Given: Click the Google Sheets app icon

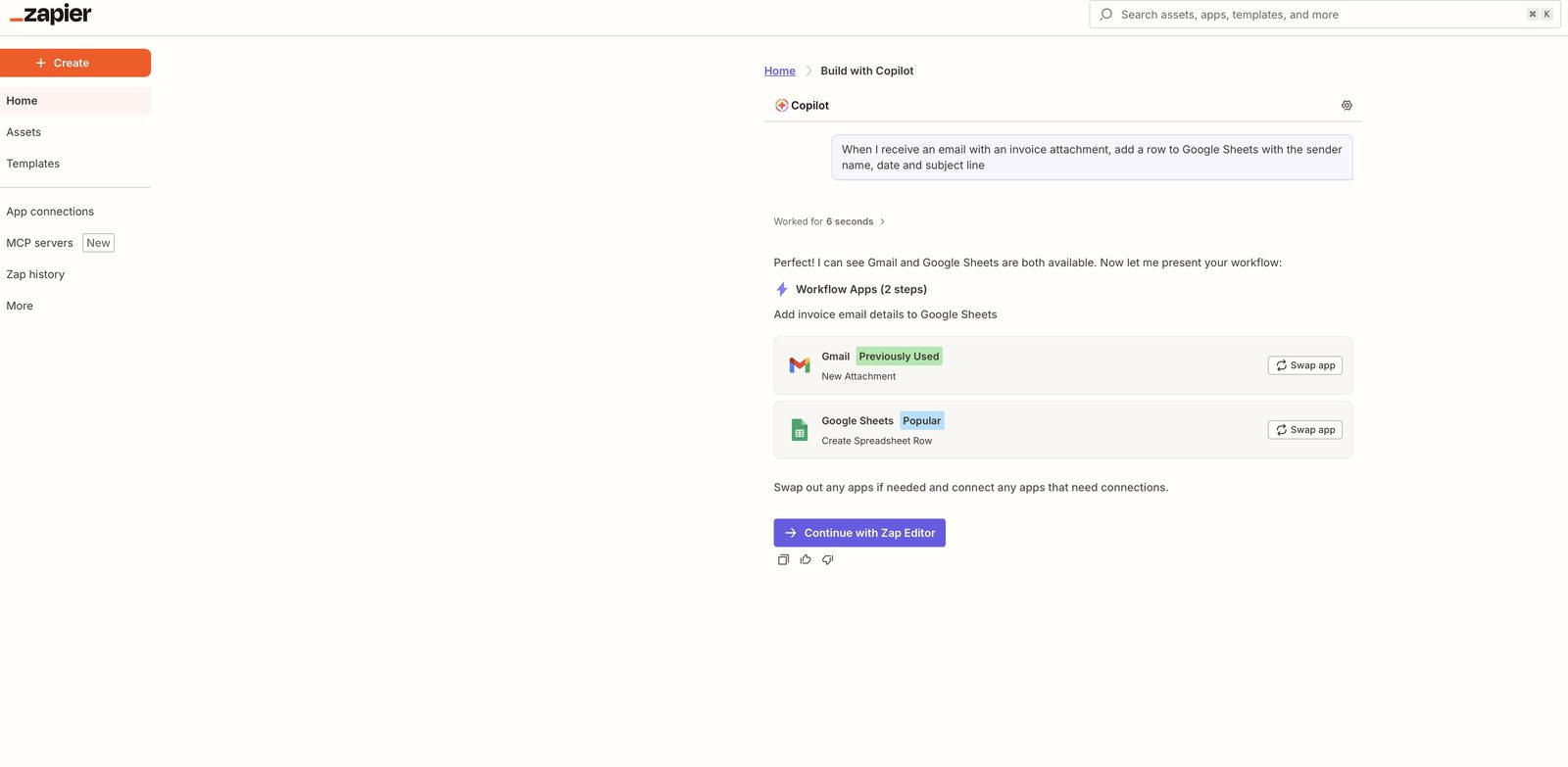Looking at the screenshot, I should click(800, 430).
